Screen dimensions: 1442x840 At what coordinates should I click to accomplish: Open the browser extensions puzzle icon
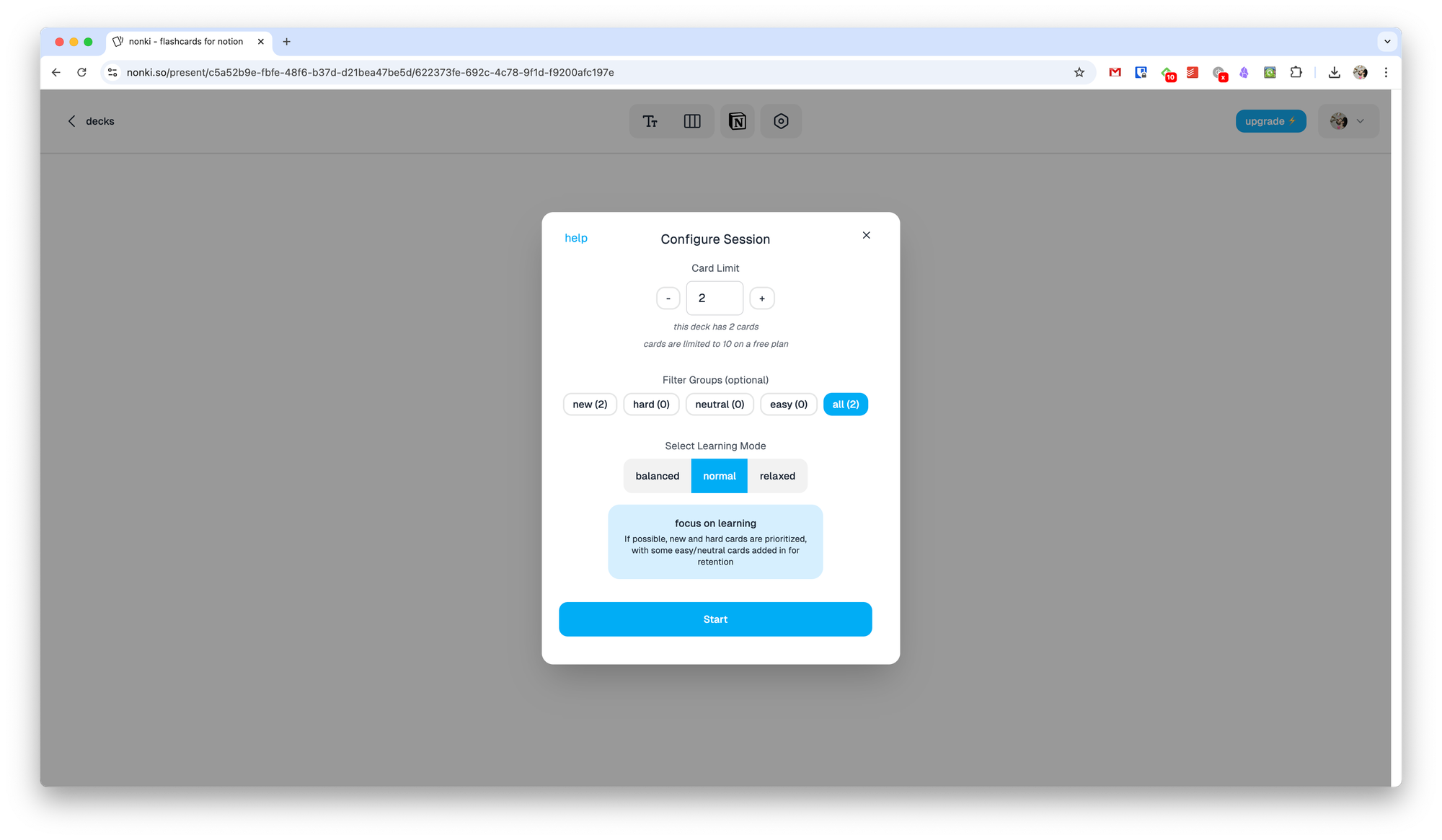point(1296,72)
